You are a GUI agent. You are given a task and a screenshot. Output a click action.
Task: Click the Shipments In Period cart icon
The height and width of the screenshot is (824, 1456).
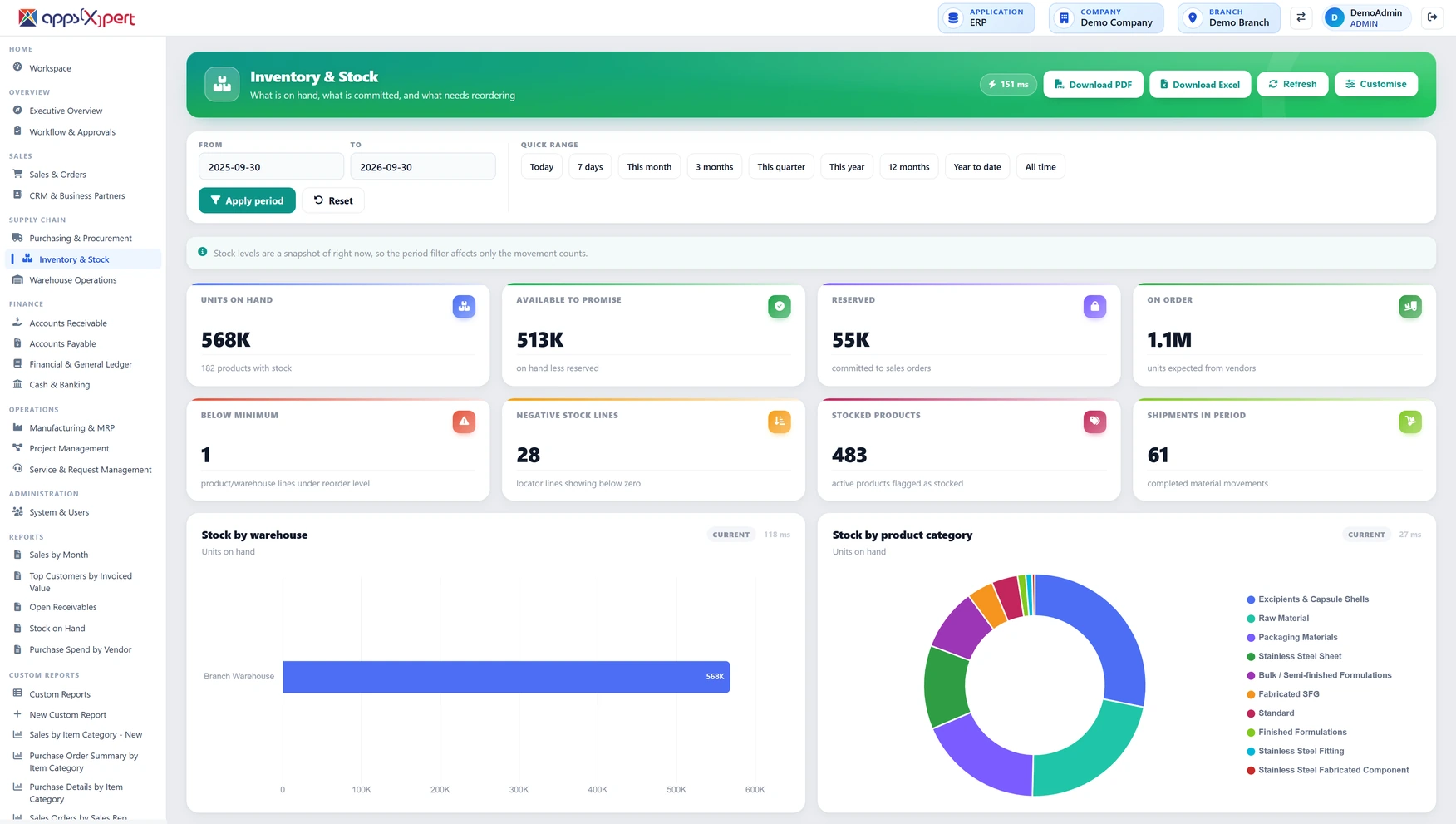pyautogui.click(x=1410, y=422)
